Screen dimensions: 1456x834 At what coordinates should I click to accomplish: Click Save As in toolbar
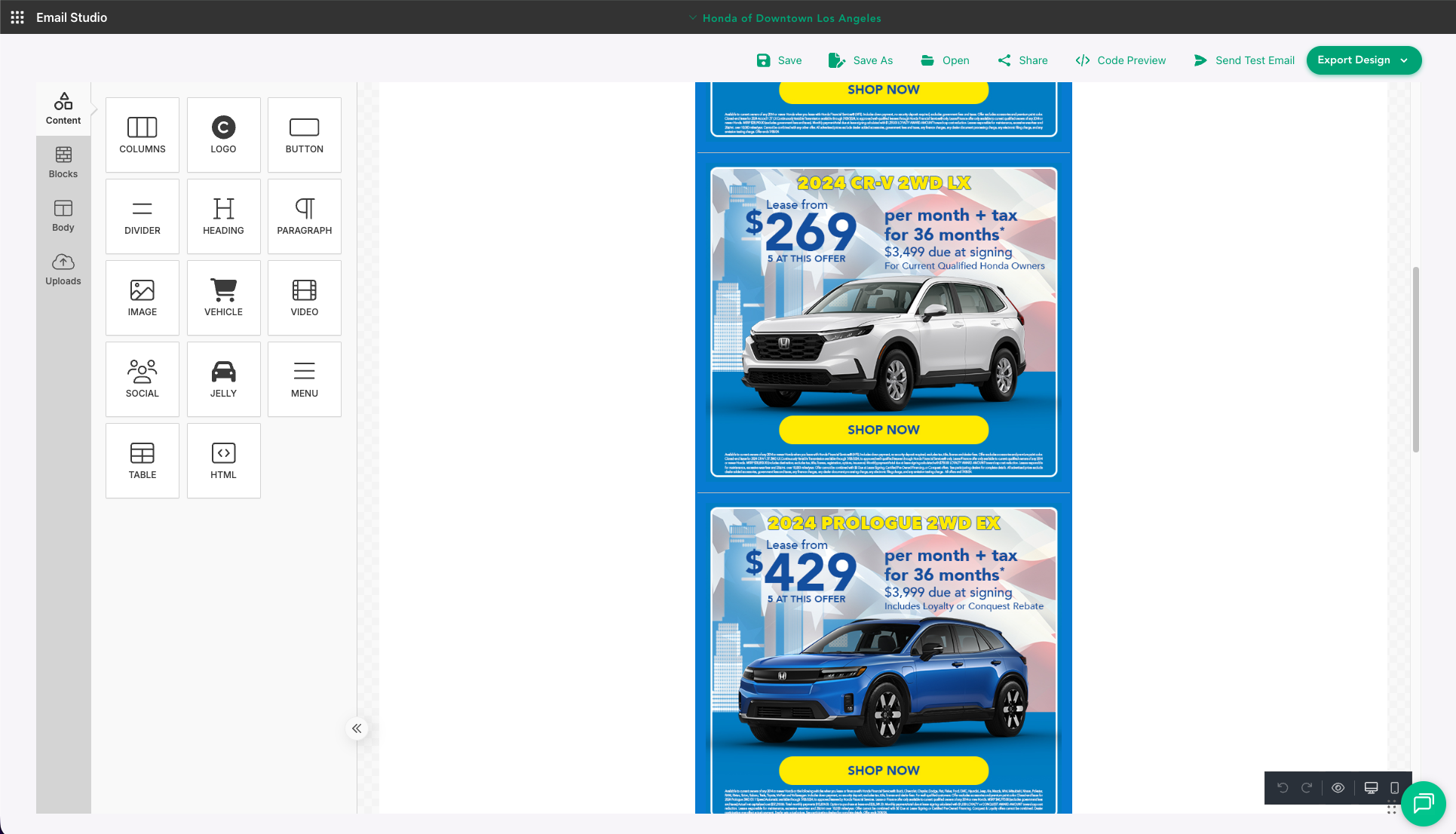(860, 60)
